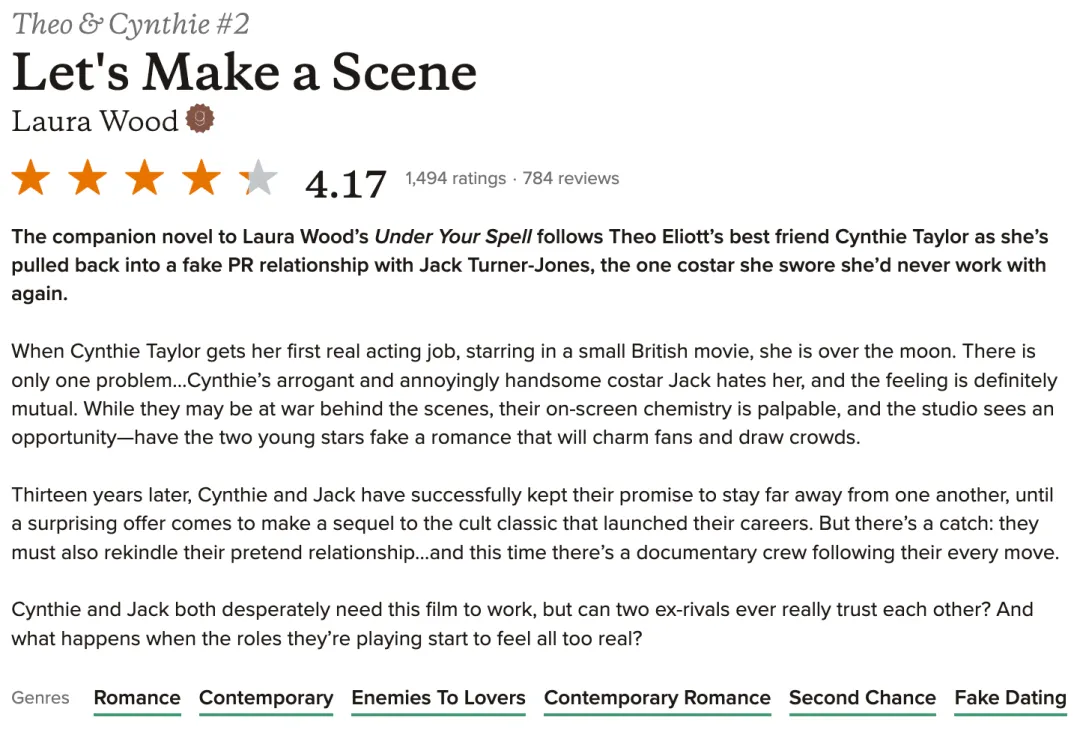1080x738 pixels.
Task: Click the bold companion novel summary paragraph
Action: (529, 265)
